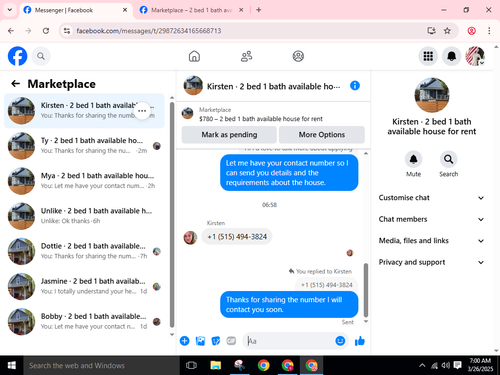Open the Notifications bell in header
The width and height of the screenshot is (500, 375).
[x=451, y=56]
